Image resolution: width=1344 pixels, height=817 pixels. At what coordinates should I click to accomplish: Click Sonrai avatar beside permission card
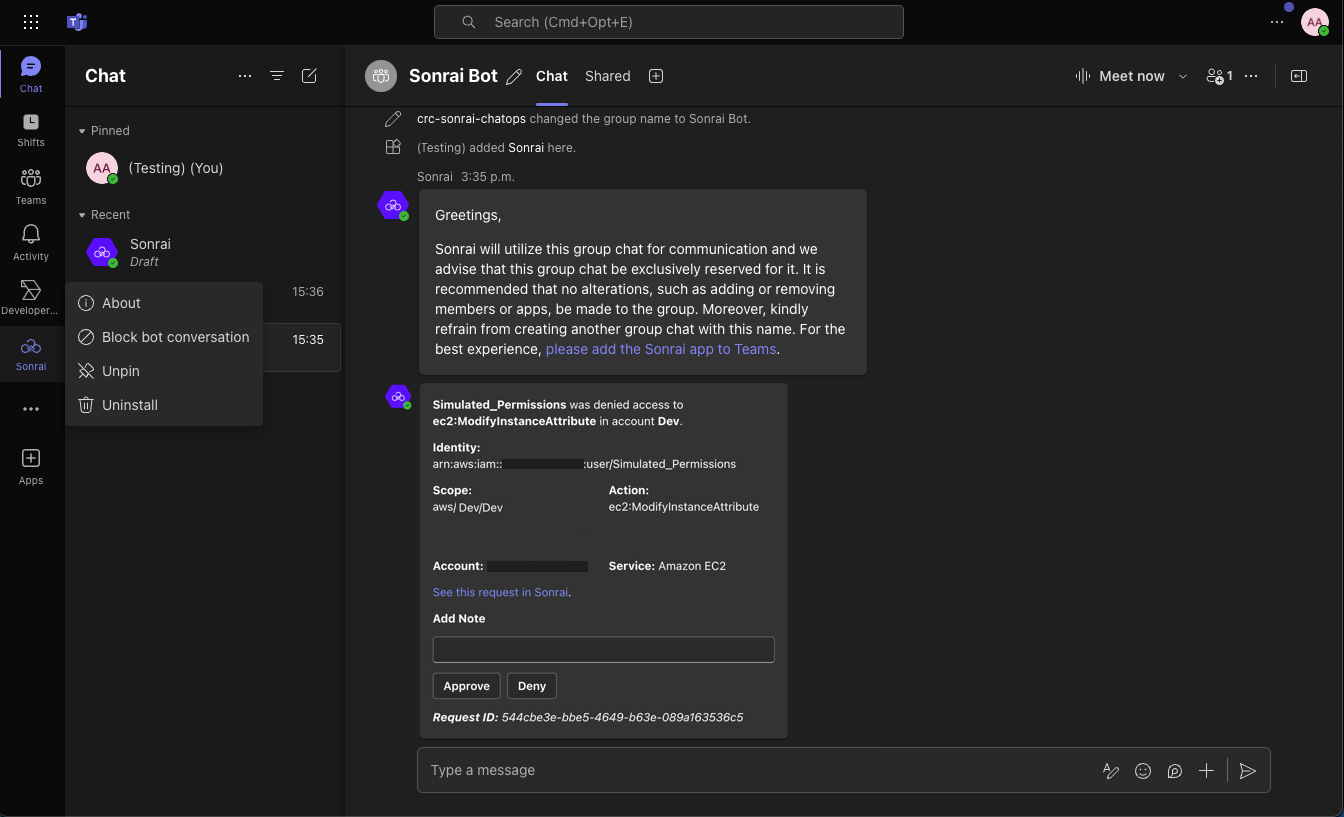click(398, 397)
